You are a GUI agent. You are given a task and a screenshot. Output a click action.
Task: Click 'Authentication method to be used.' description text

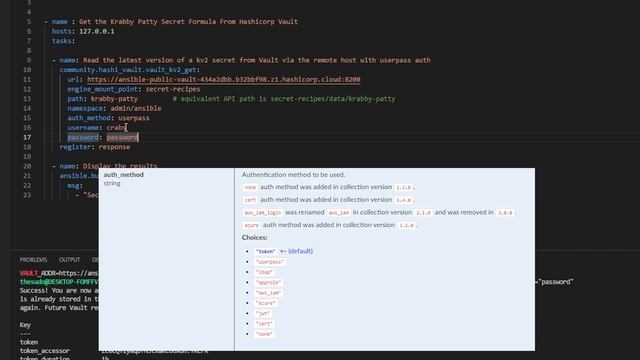pyautogui.click(x=293, y=175)
